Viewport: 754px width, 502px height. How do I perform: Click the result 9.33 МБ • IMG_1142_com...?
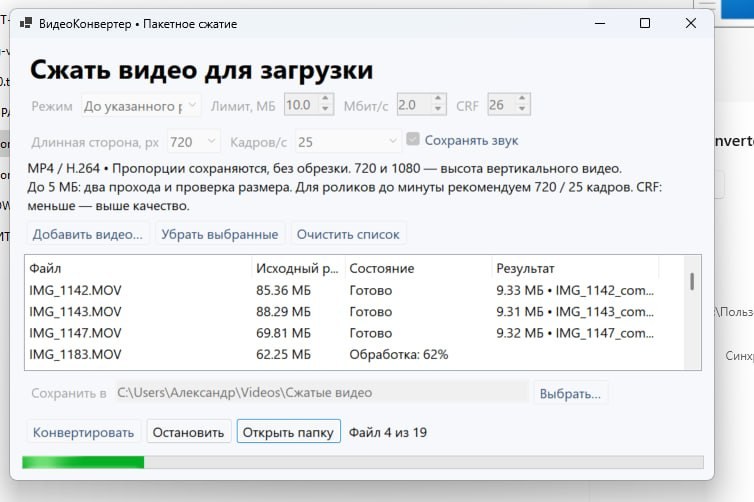575,290
